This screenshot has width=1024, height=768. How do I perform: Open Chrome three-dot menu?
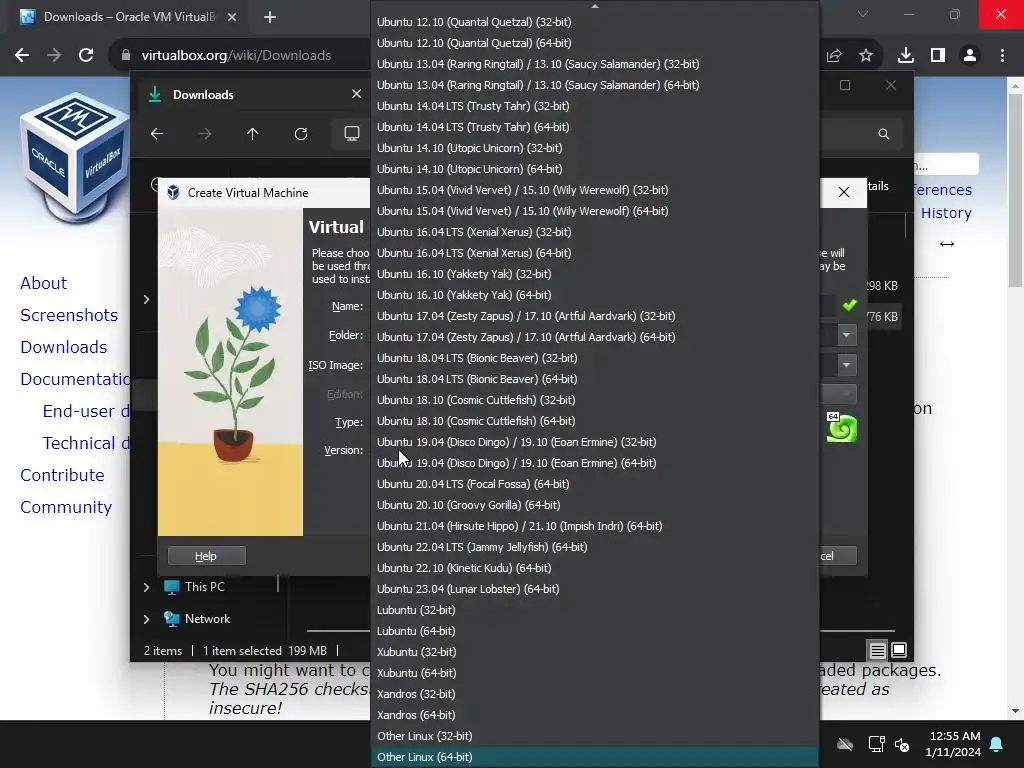click(x=1002, y=56)
